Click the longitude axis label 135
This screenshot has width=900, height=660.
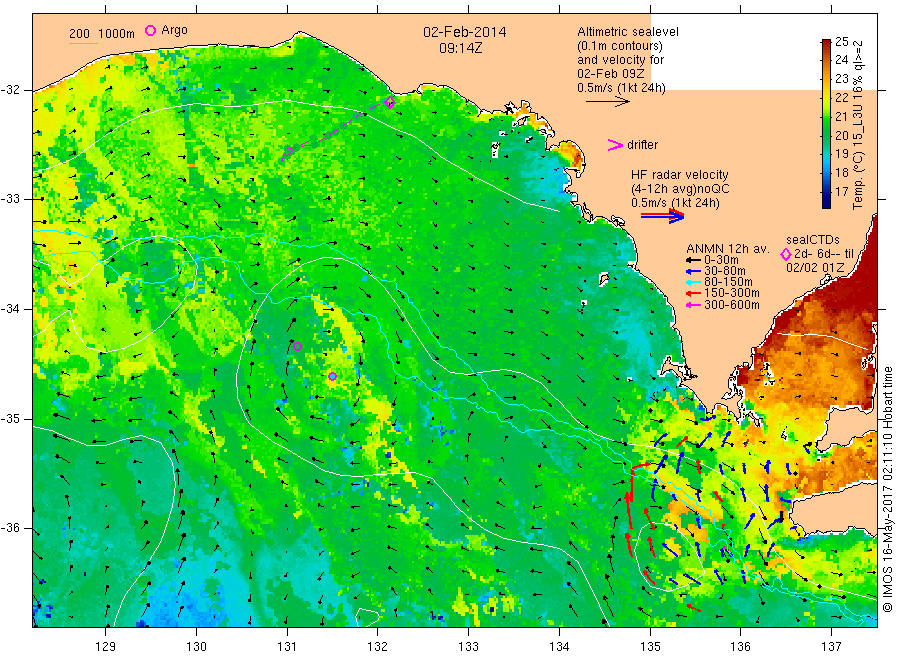click(650, 647)
